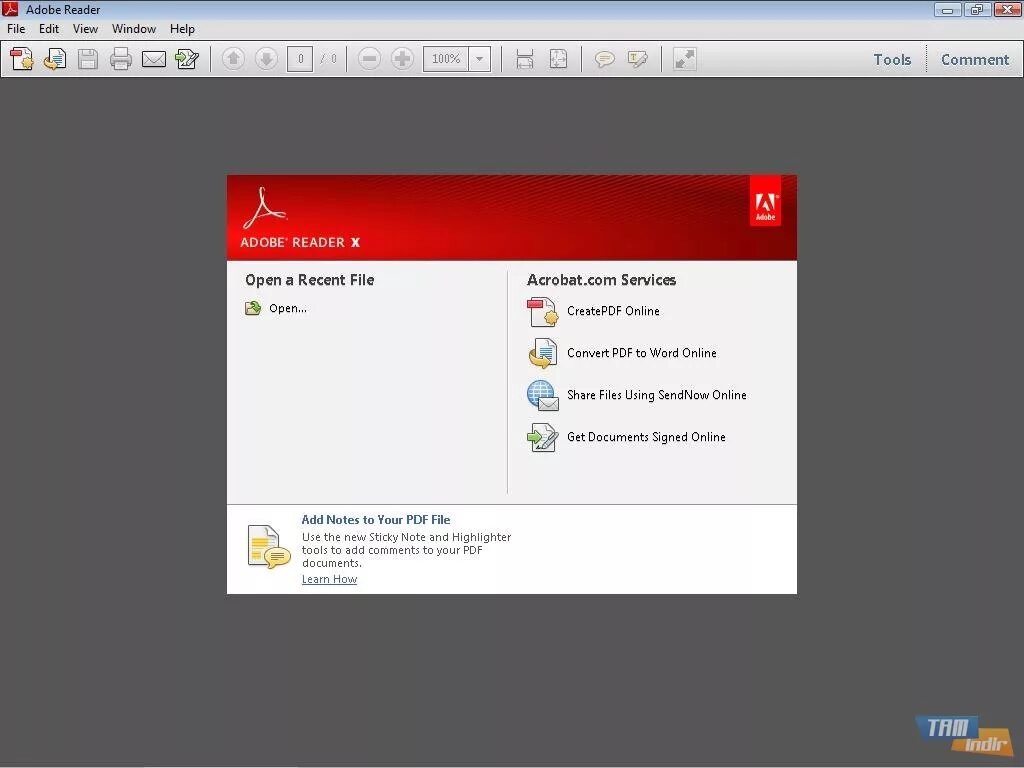The image size is (1024, 768).
Task: Click the SendNow globe envelope icon
Action: tap(543, 396)
